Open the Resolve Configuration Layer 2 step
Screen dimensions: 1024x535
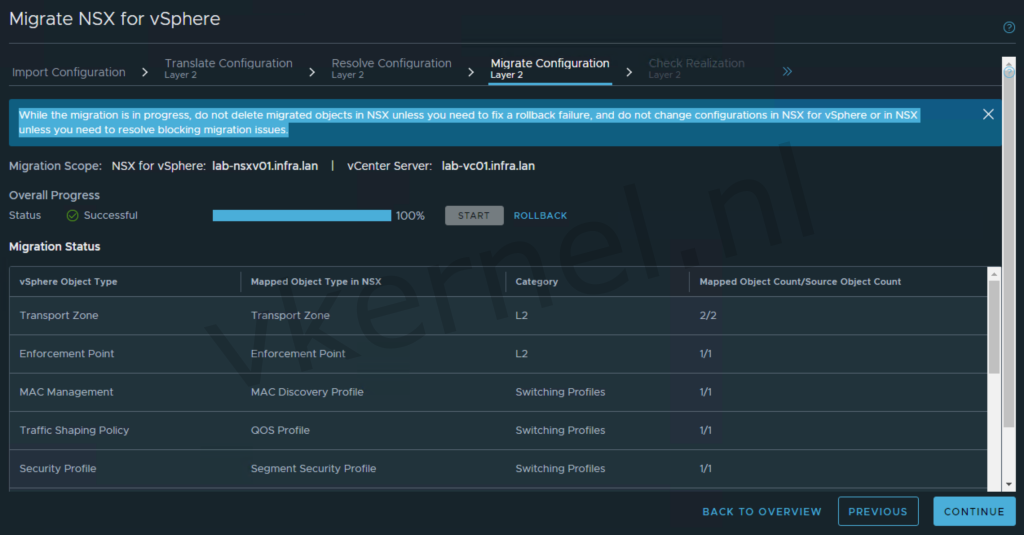[391, 68]
